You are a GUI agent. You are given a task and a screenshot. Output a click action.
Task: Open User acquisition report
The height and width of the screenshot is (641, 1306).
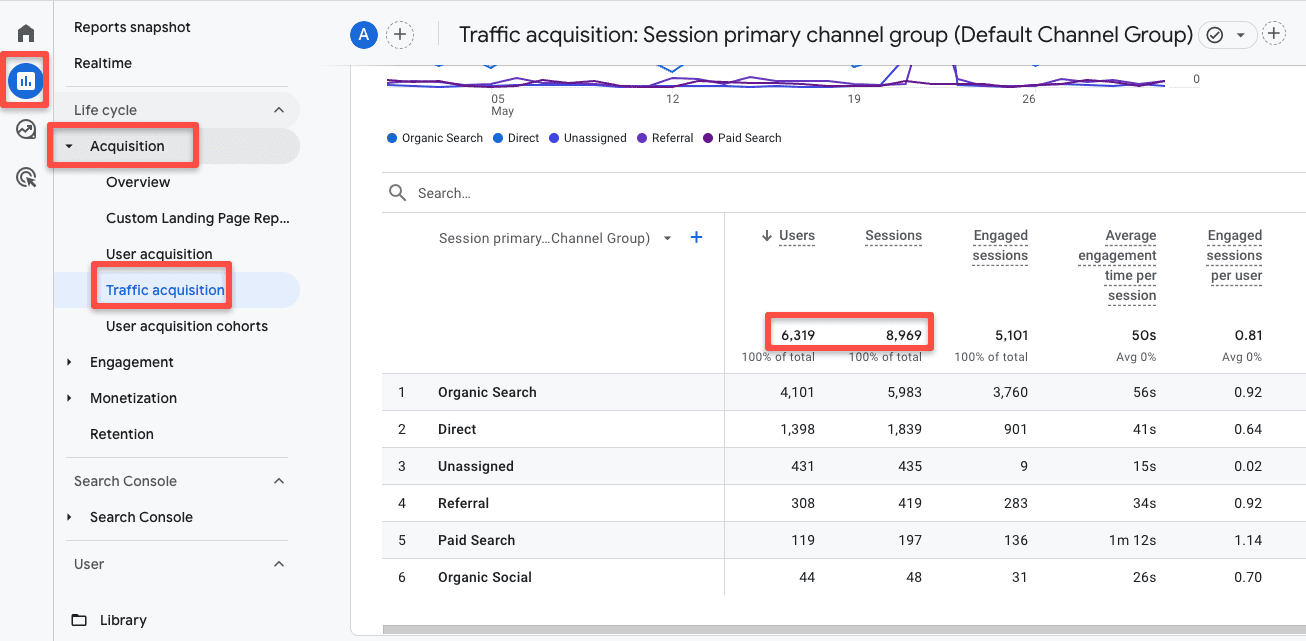(159, 254)
